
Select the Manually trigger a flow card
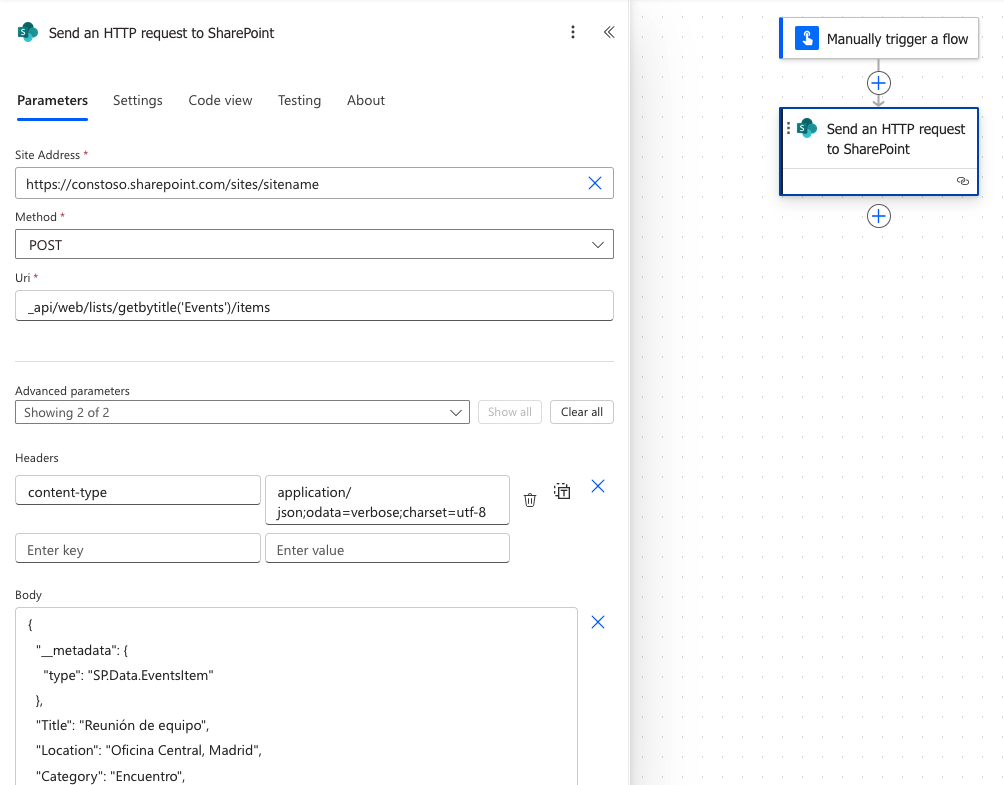878,39
